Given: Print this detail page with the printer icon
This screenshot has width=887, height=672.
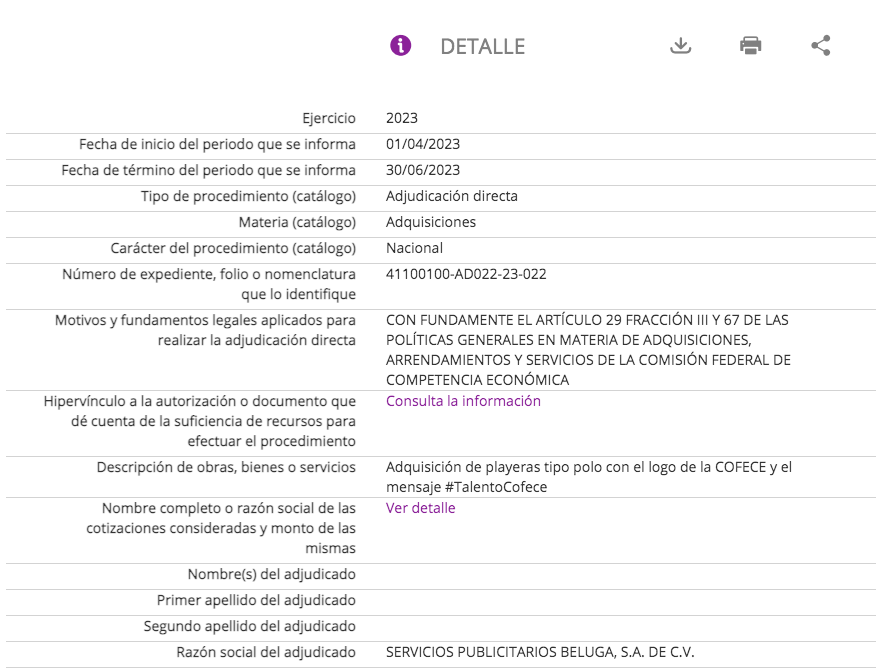Looking at the screenshot, I should [751, 46].
